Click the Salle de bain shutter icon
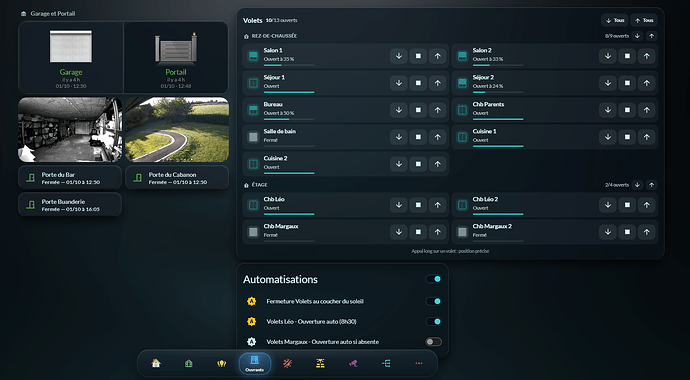 pyautogui.click(x=253, y=137)
